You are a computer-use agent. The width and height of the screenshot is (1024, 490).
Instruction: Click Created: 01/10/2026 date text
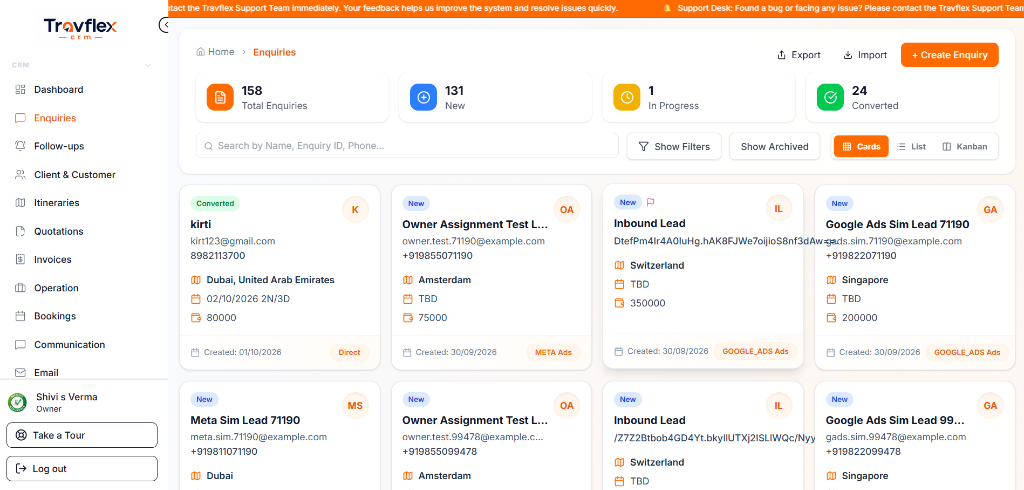pos(242,352)
